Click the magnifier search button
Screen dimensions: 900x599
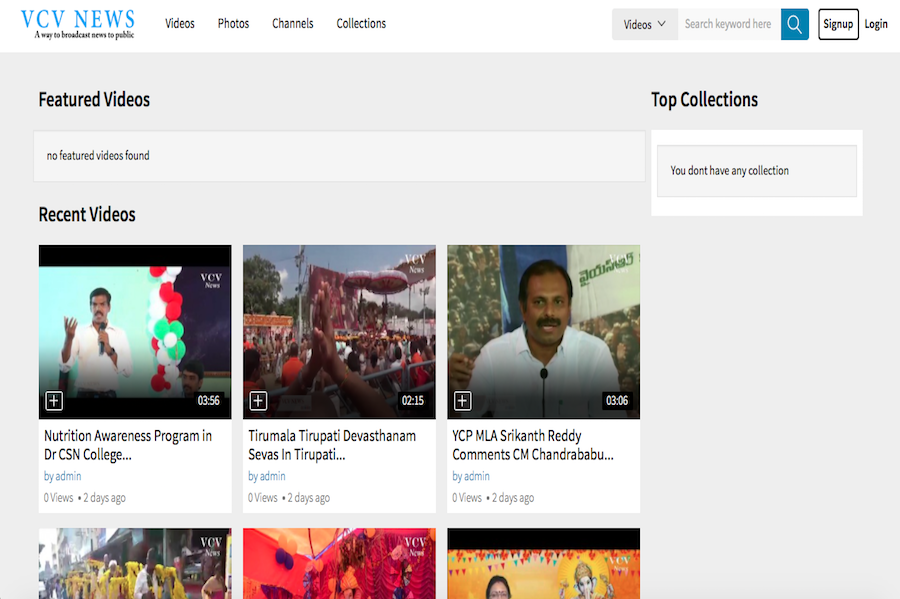click(794, 24)
